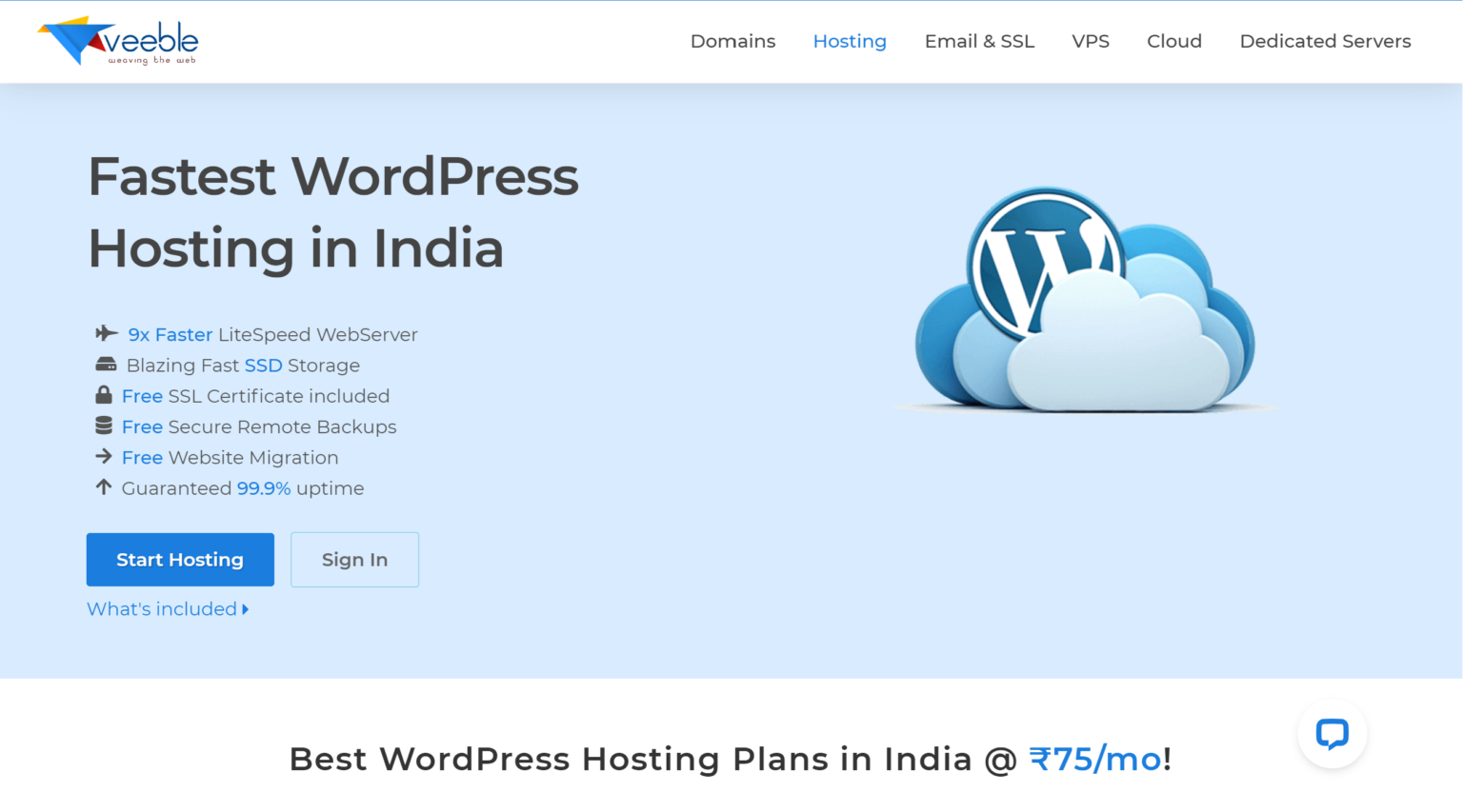
Task: Open the Domains menu
Action: click(732, 41)
